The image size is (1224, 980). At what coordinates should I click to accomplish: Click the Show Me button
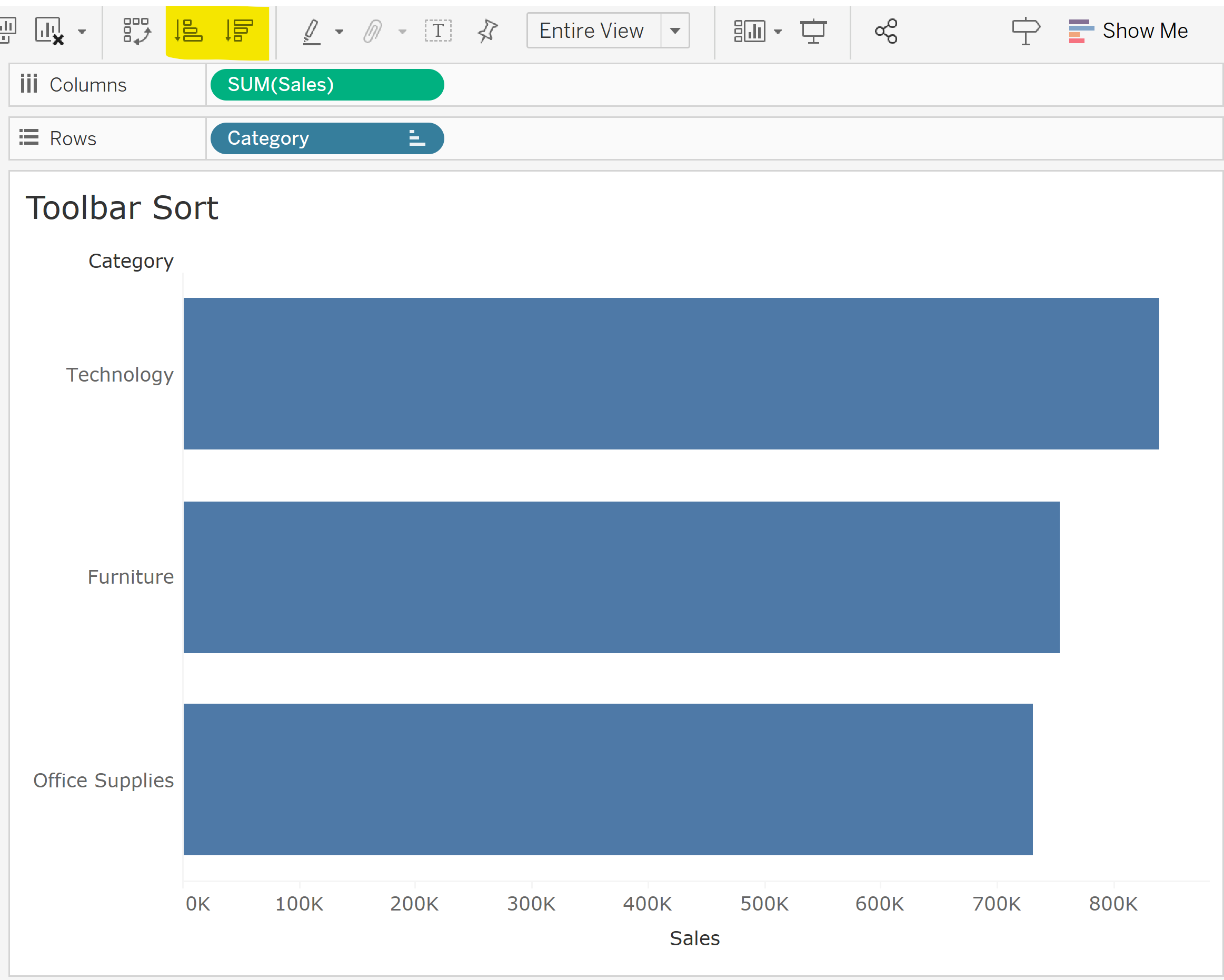point(1129,31)
